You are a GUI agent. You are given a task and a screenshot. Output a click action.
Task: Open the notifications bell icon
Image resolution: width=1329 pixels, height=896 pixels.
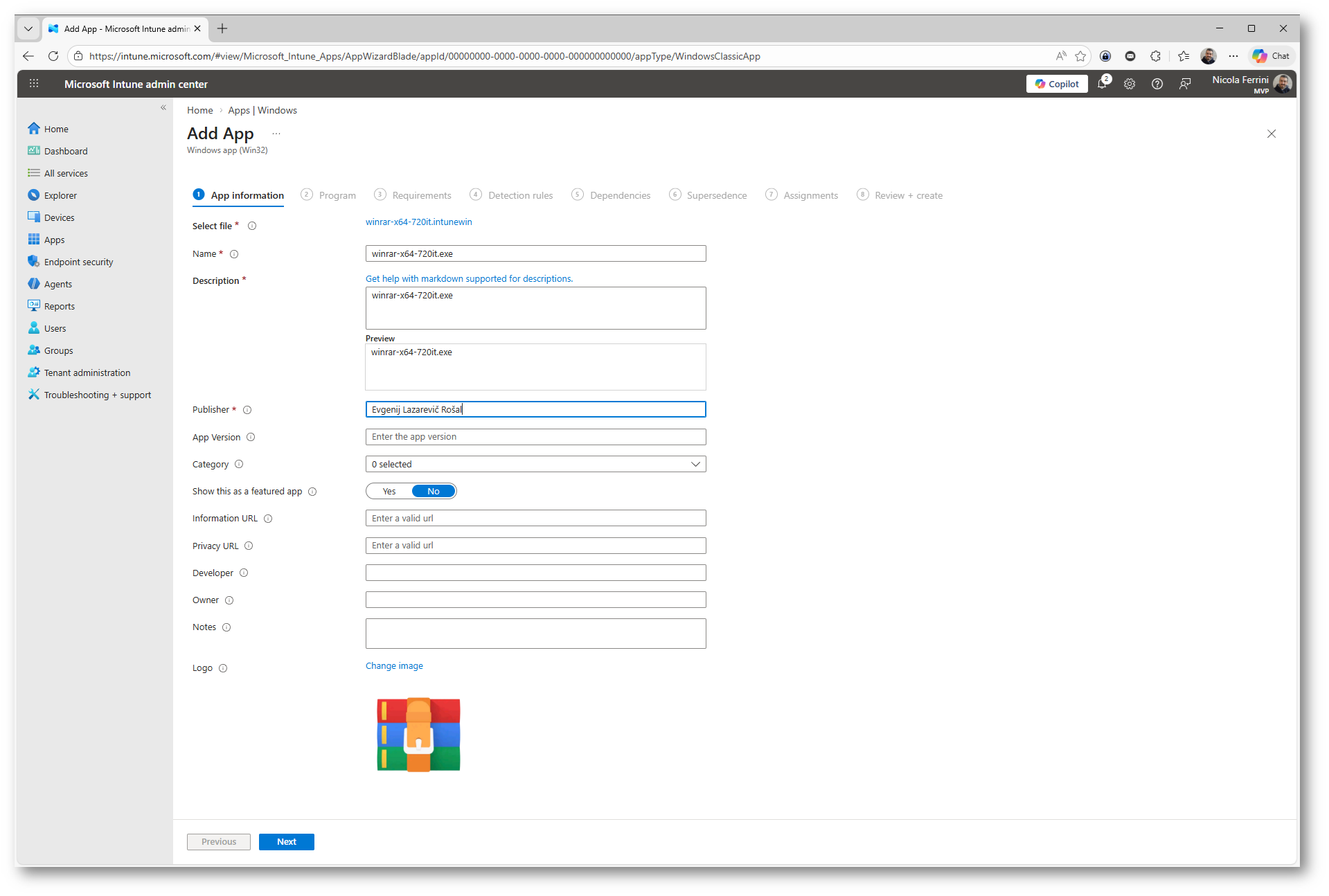(1102, 84)
